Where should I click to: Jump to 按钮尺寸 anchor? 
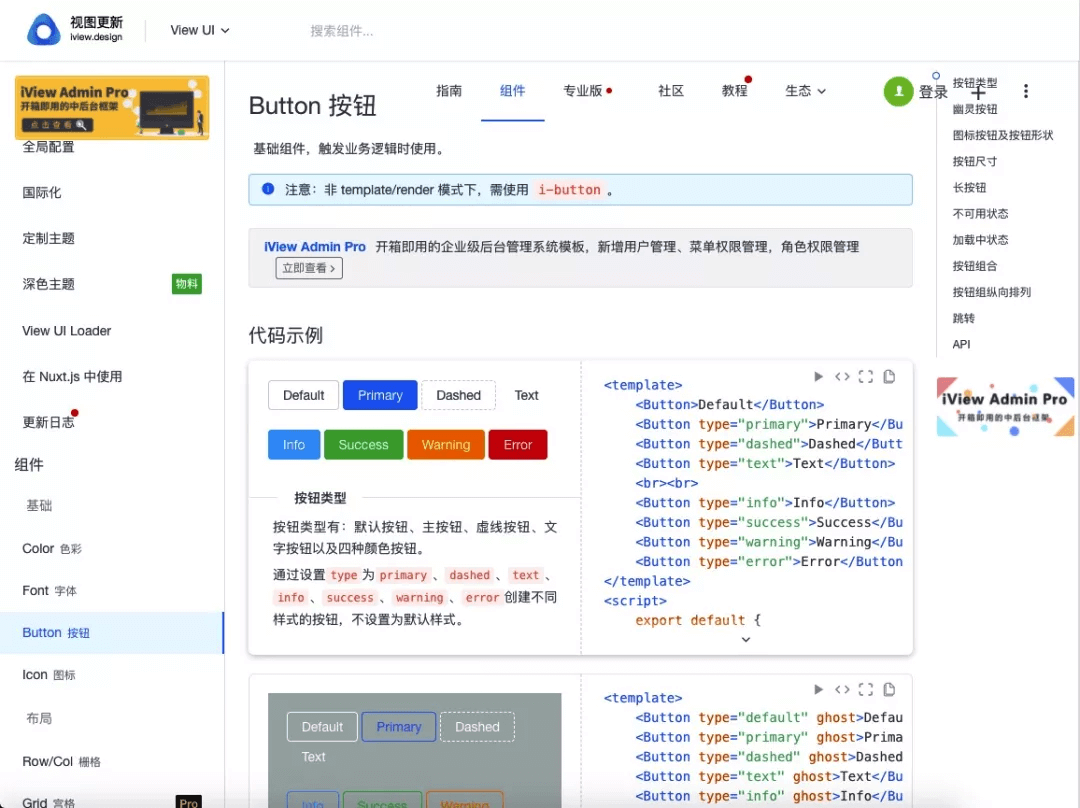coord(975,161)
